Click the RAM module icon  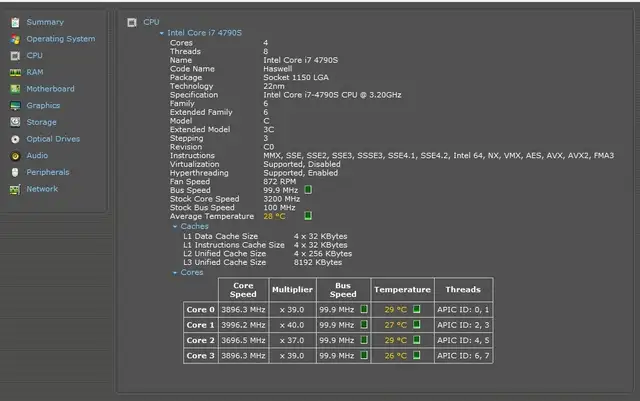pyautogui.click(x=15, y=72)
